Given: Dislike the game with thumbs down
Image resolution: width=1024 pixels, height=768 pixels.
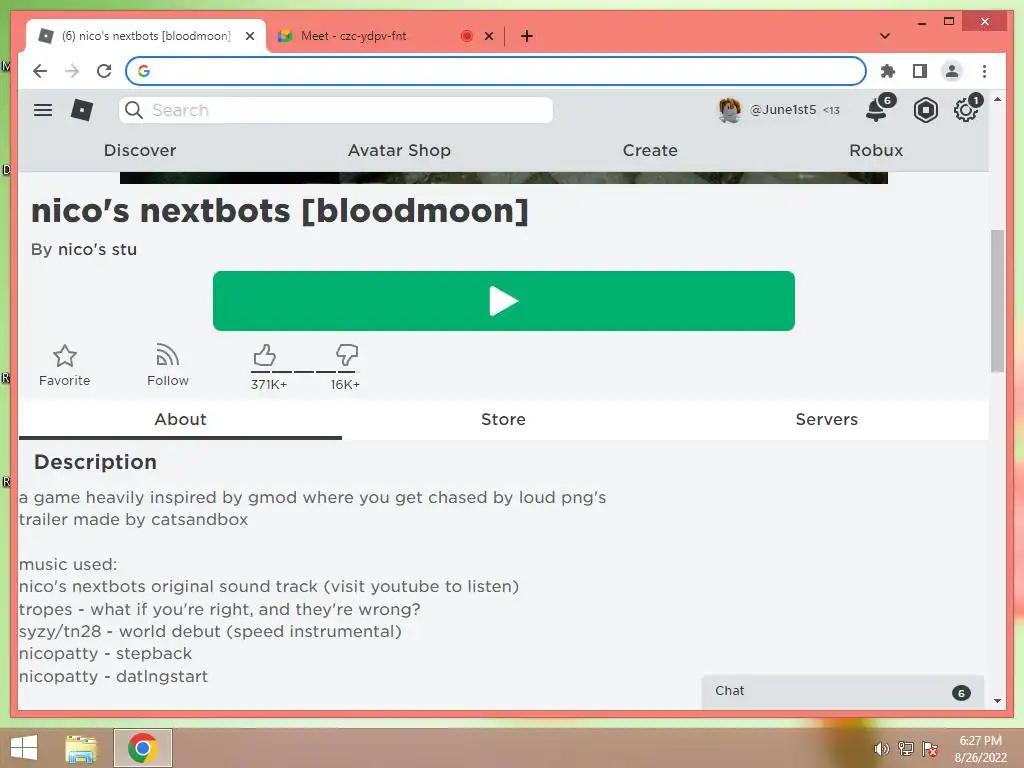Looking at the screenshot, I should point(347,355).
